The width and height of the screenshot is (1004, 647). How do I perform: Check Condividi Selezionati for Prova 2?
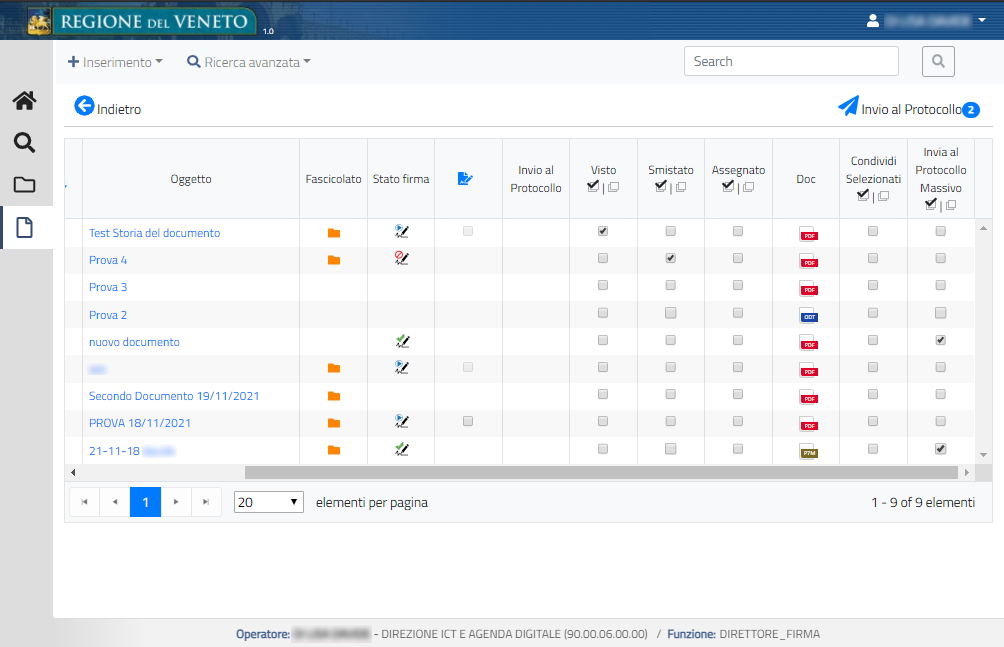point(873,313)
